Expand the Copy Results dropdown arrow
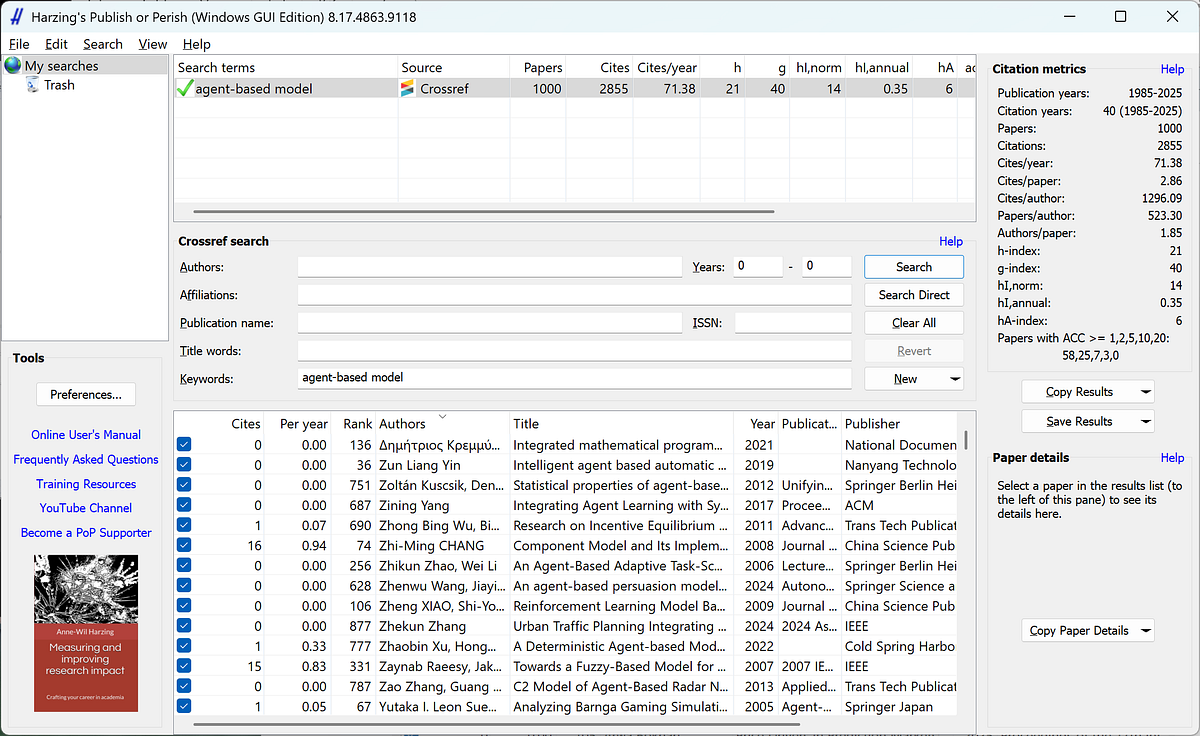The width and height of the screenshot is (1200, 736). point(1145,392)
